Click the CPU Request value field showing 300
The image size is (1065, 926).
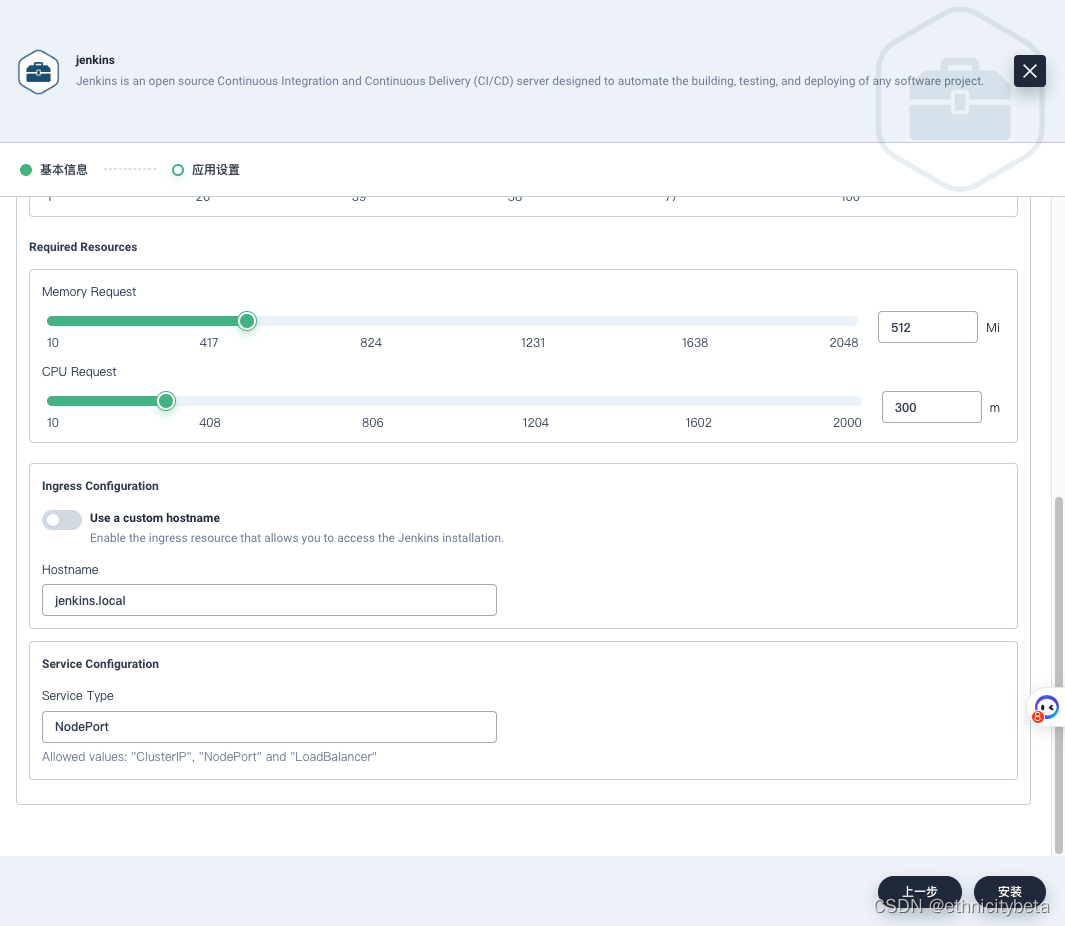931,408
